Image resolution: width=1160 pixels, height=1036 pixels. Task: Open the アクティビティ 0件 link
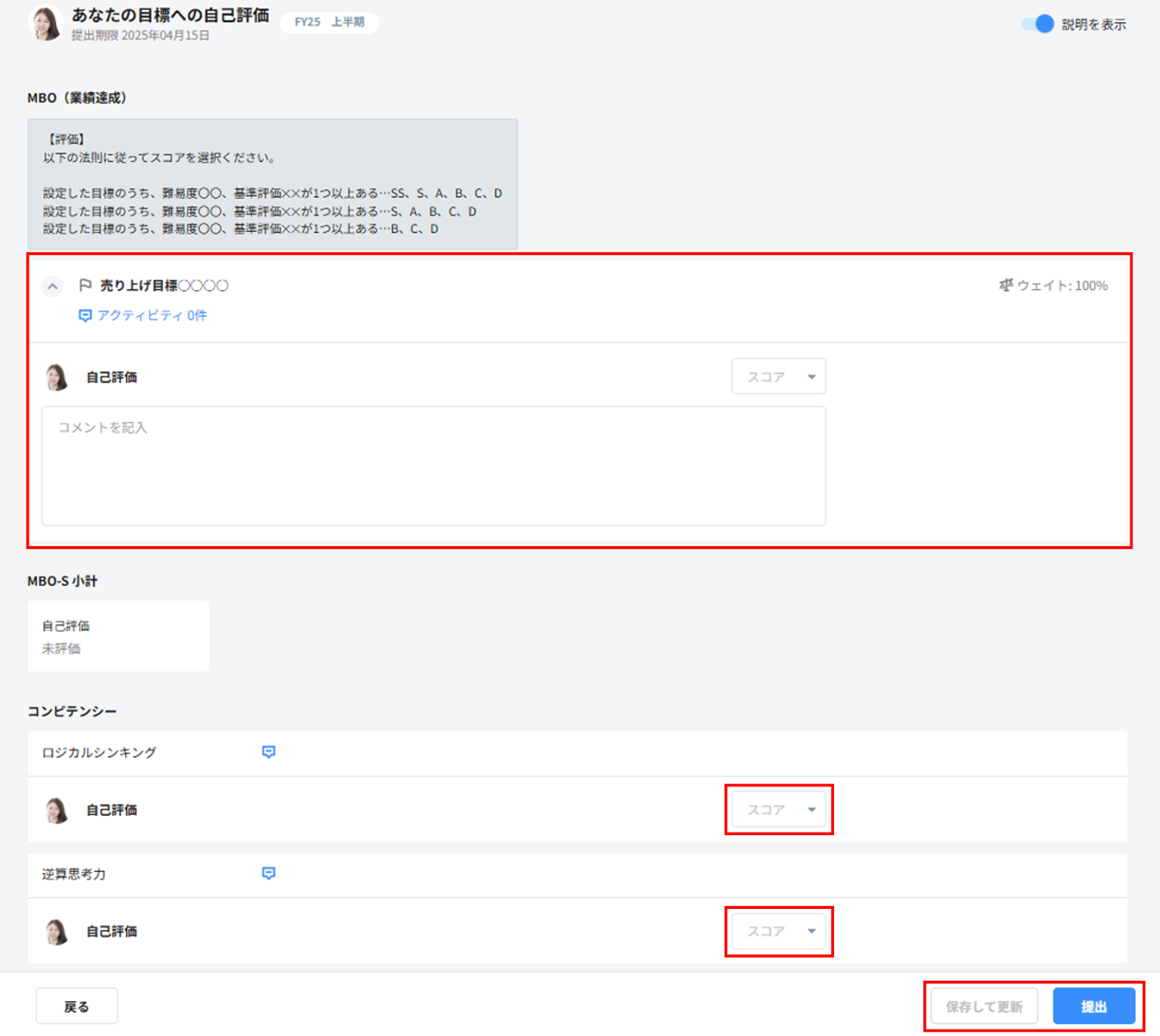[143, 315]
